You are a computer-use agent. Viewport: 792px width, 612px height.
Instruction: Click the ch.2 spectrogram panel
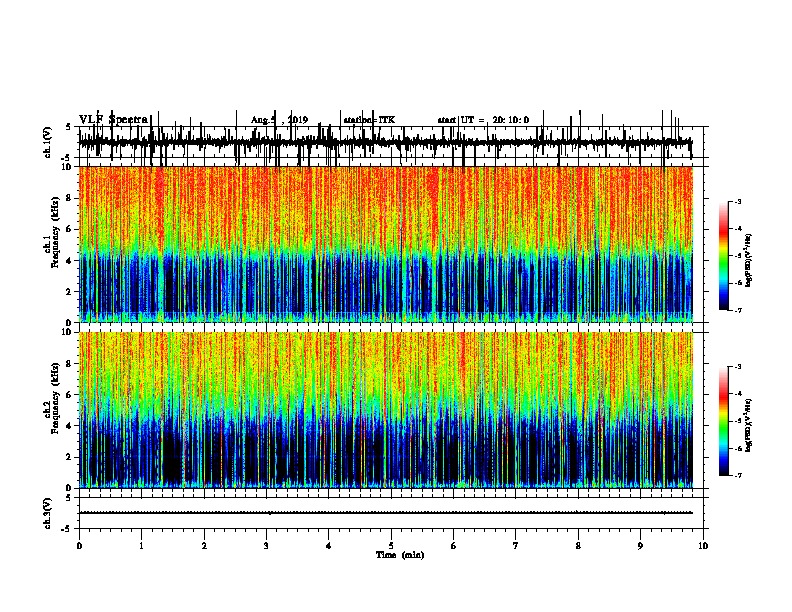tap(386, 410)
